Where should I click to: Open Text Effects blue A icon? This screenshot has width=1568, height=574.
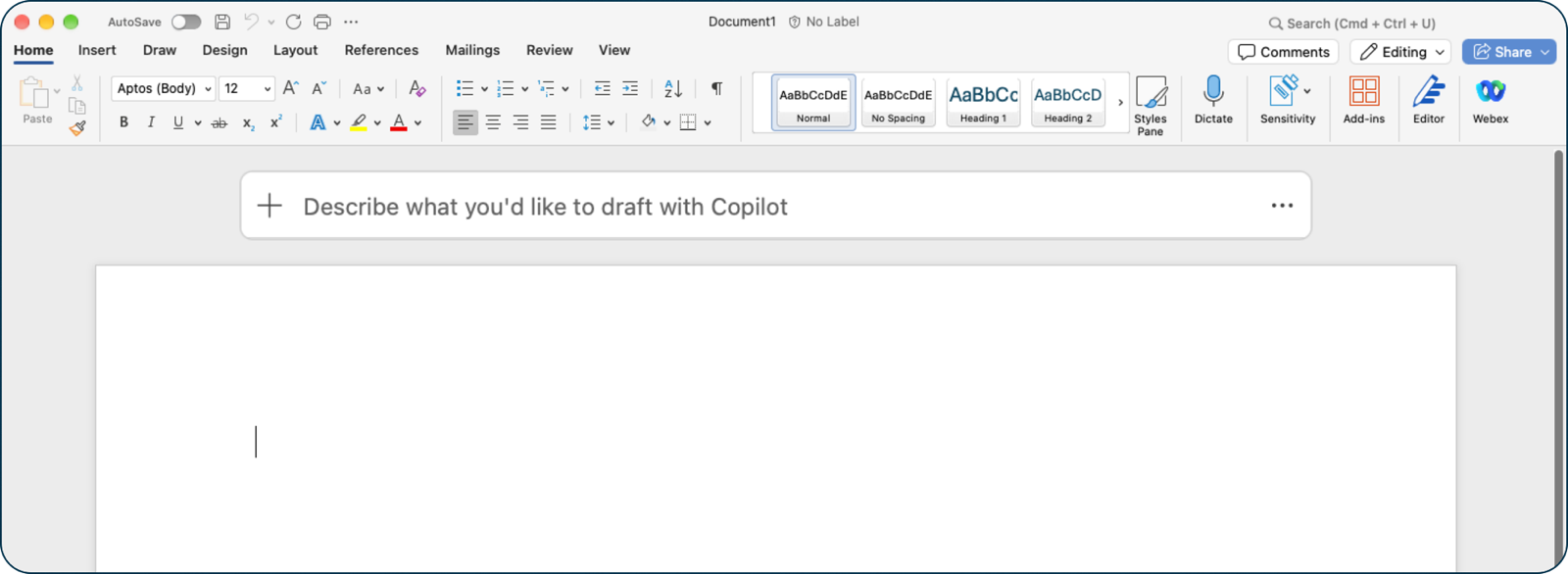point(318,122)
